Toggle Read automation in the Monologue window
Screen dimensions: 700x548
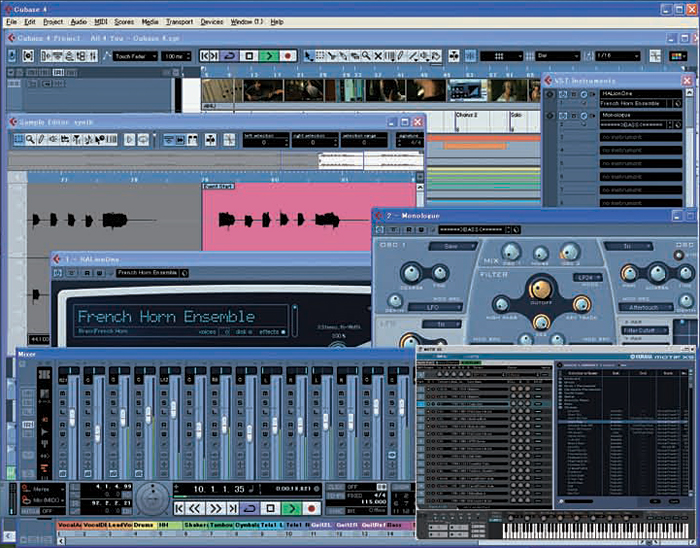pos(408,230)
